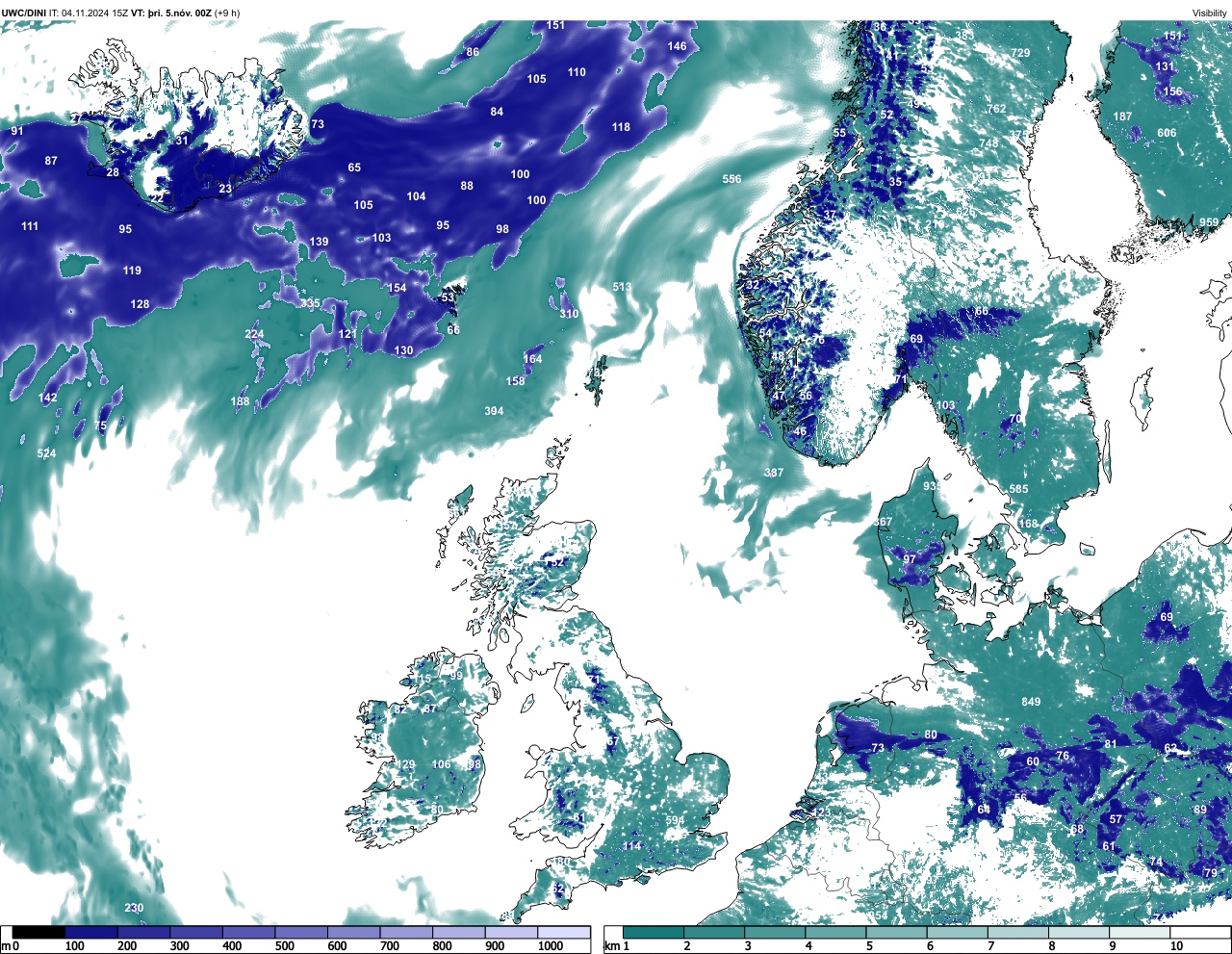Select the '04.11.2024 15Z' init time text
The image size is (1232, 954).
(x=94, y=13)
